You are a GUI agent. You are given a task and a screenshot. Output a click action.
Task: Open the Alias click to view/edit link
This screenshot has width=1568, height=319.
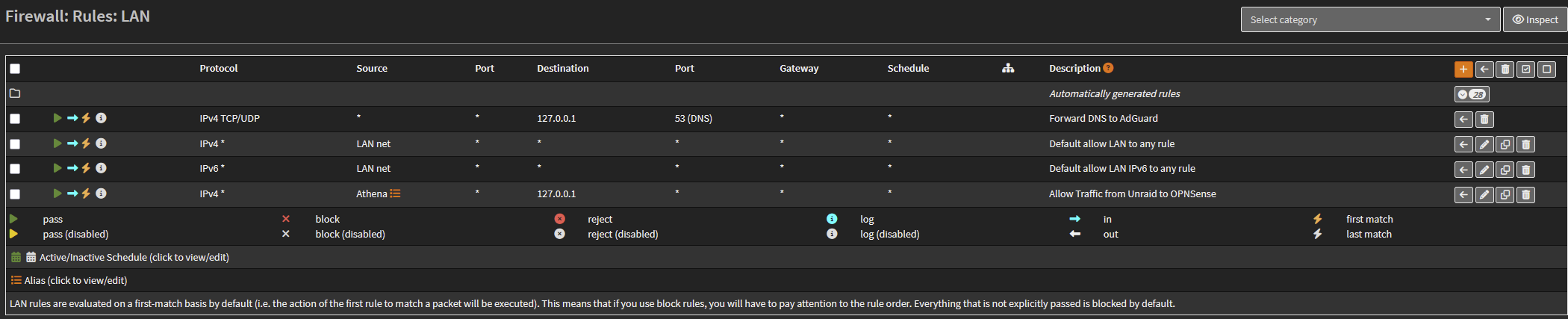tap(75, 280)
